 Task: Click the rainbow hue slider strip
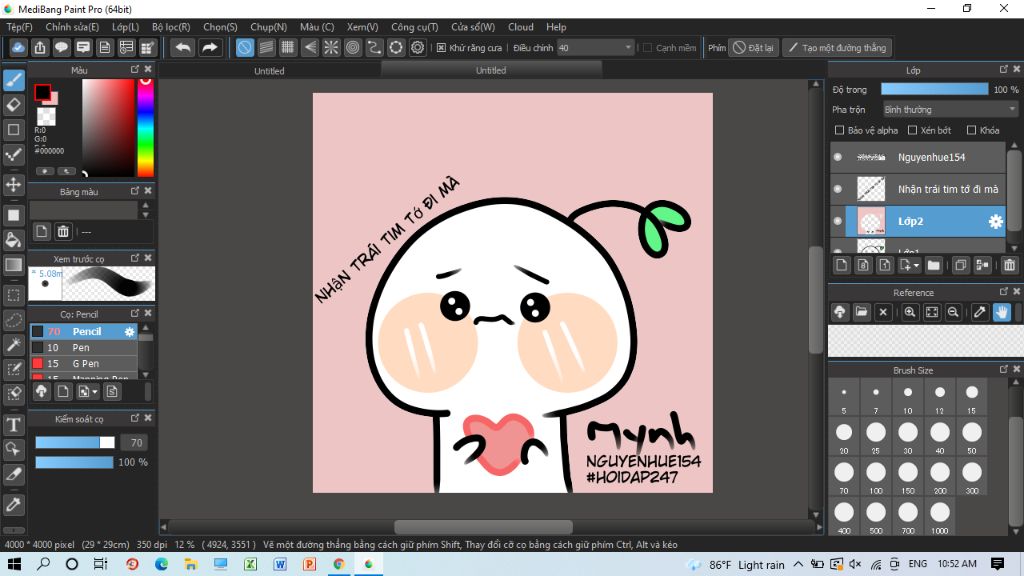pyautogui.click(x=146, y=128)
